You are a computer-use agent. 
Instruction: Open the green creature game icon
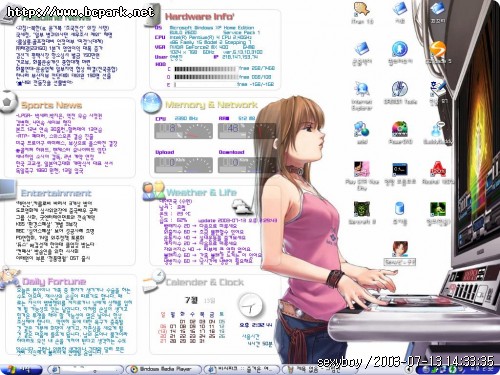tap(438, 210)
